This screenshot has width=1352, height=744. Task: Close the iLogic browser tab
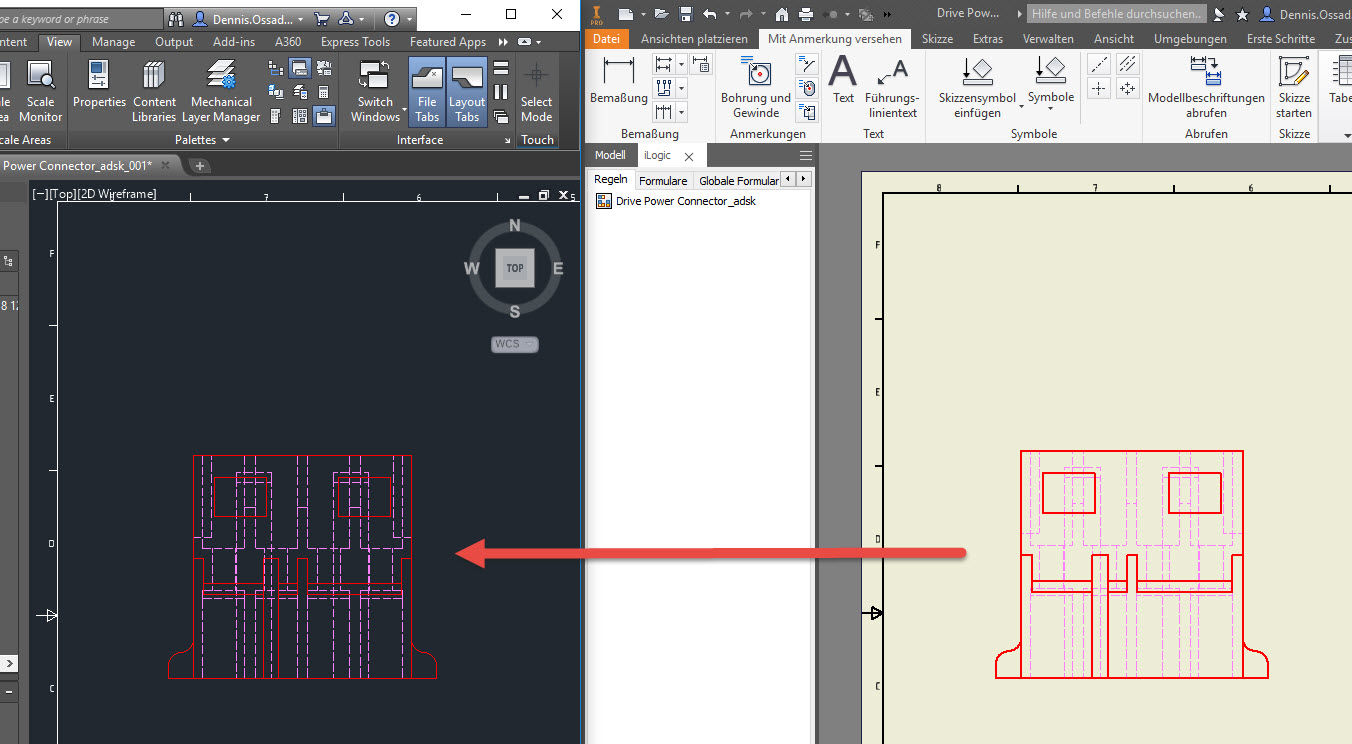pos(688,157)
